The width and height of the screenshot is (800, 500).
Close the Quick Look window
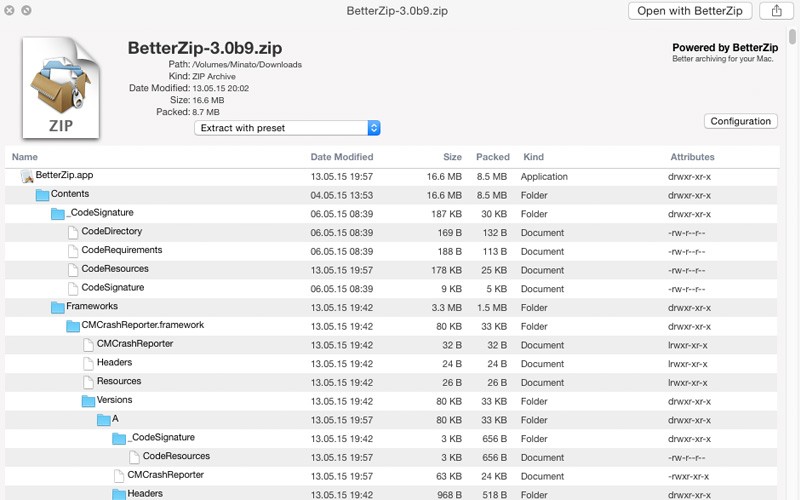click(9, 10)
